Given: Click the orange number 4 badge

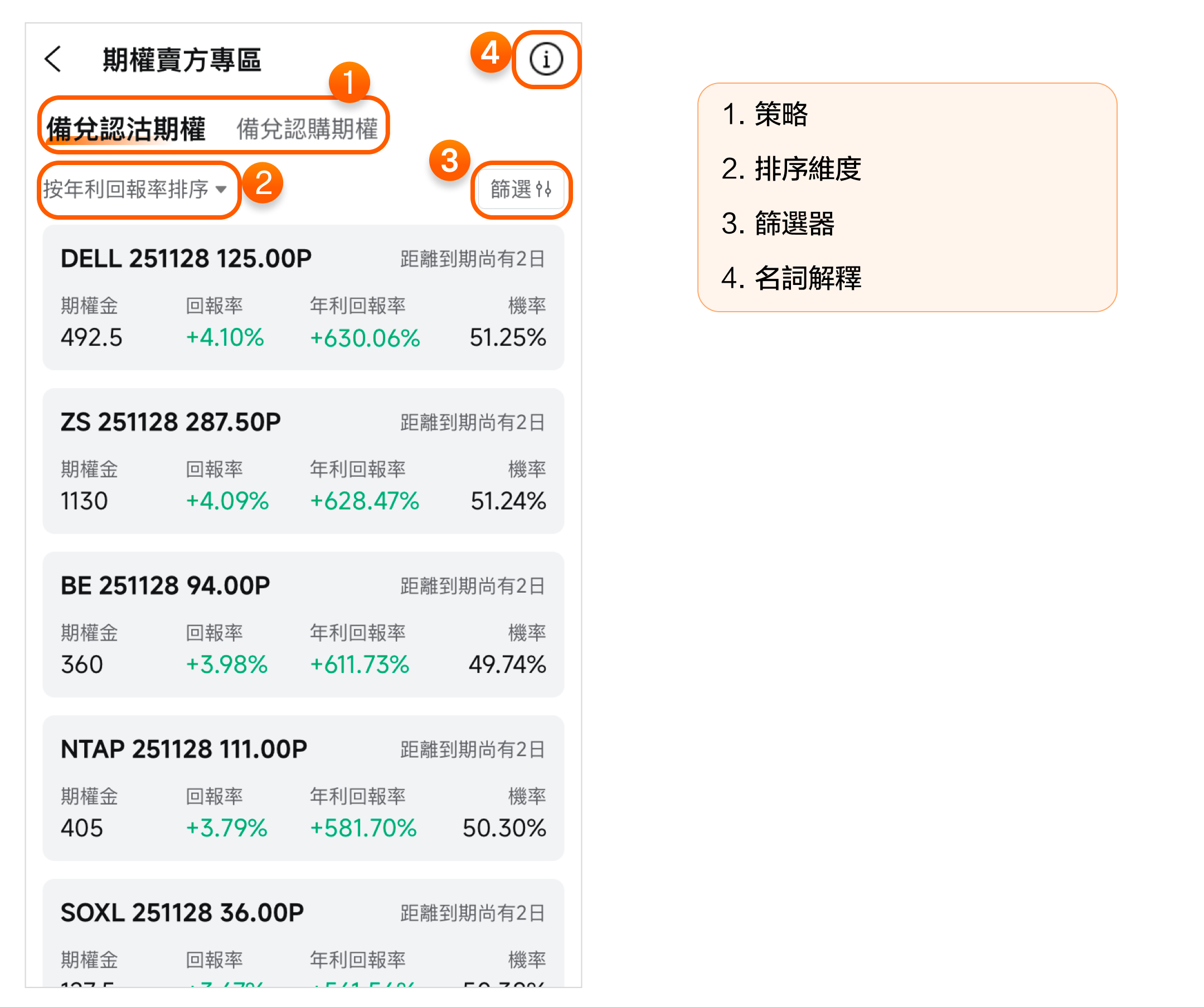Looking at the screenshot, I should point(490,53).
